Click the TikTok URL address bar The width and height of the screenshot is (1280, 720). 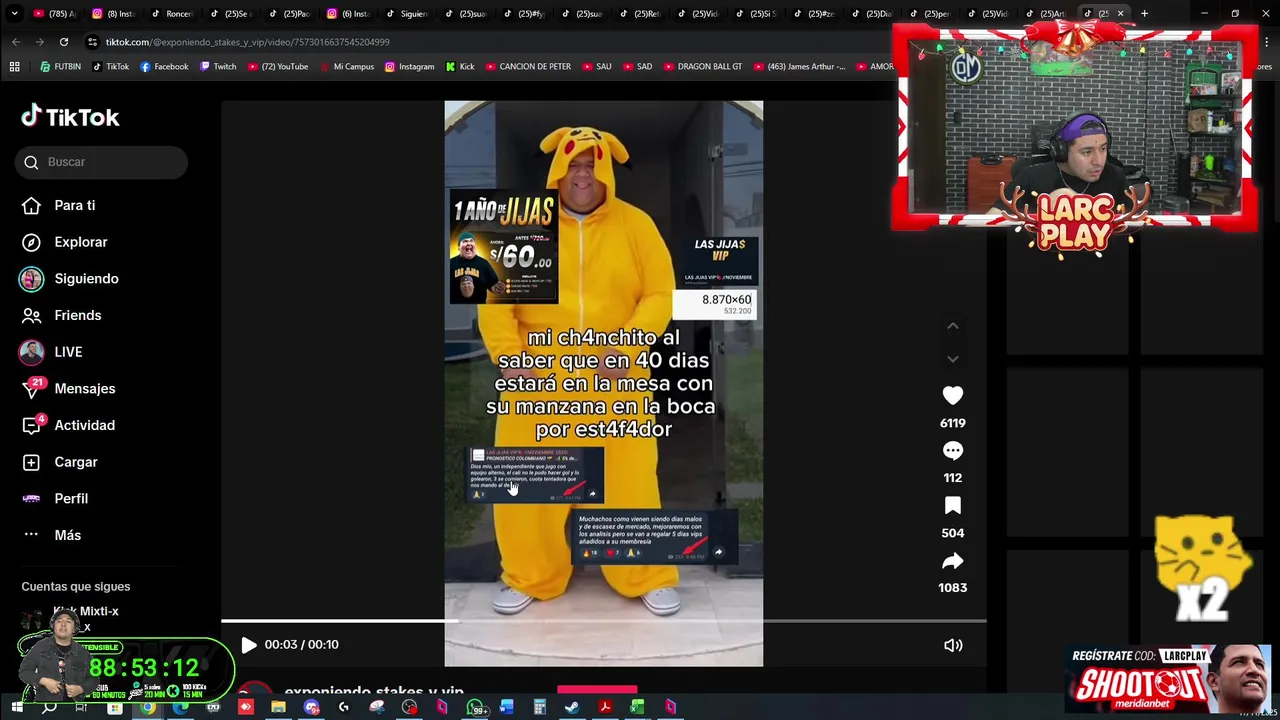point(480,42)
